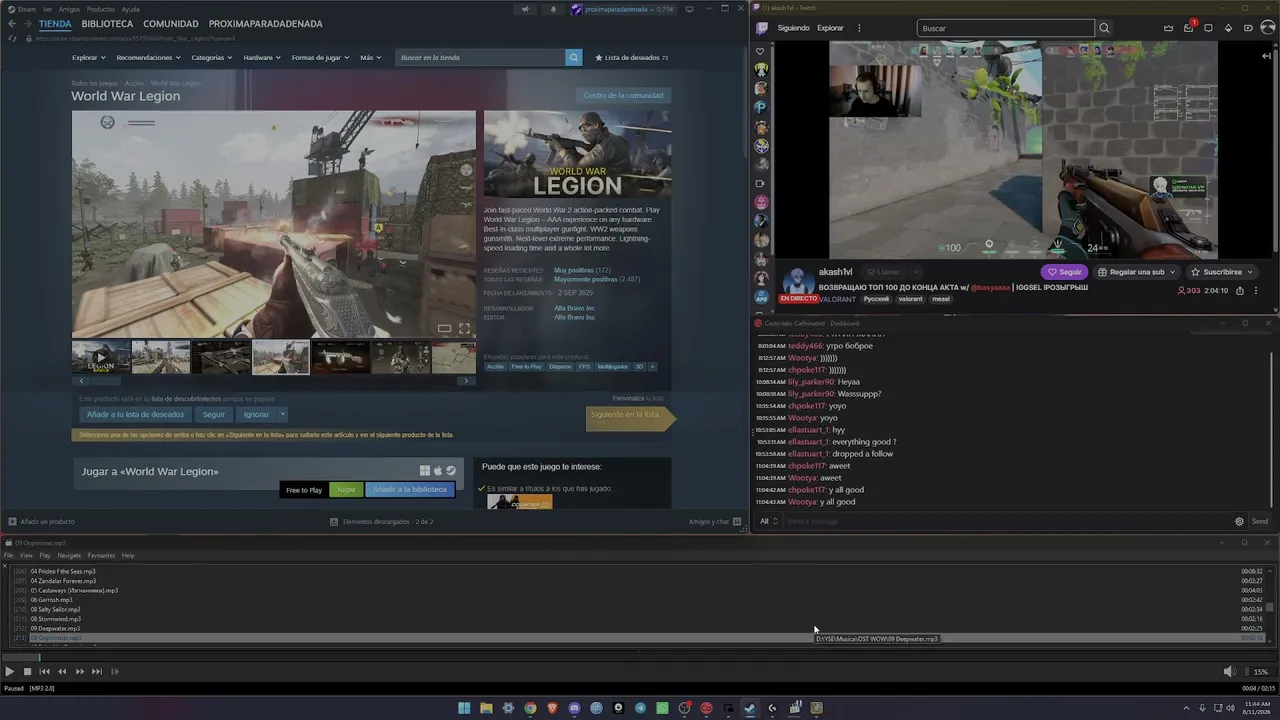Expand Explorar dropdown in Steam store

point(89,58)
